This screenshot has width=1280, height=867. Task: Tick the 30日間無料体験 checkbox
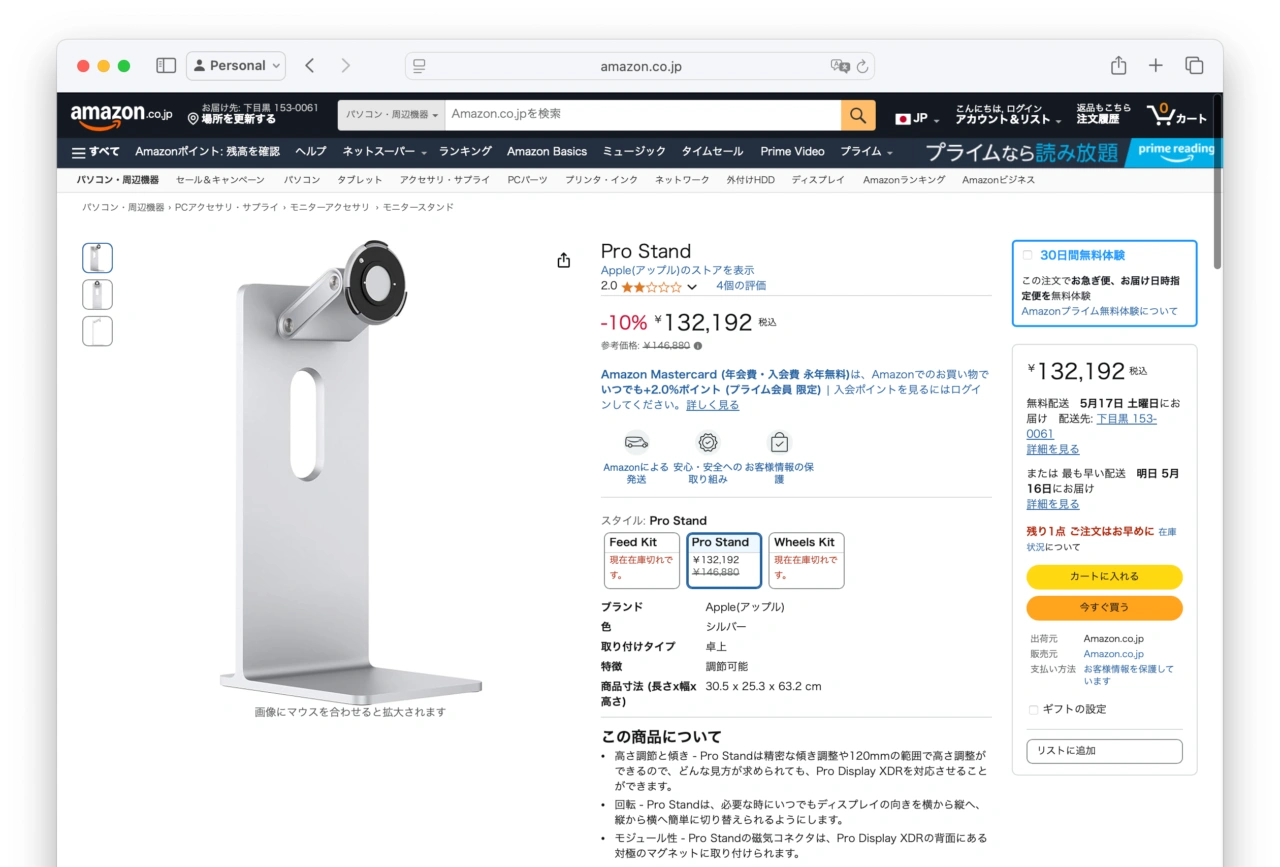(x=1027, y=255)
